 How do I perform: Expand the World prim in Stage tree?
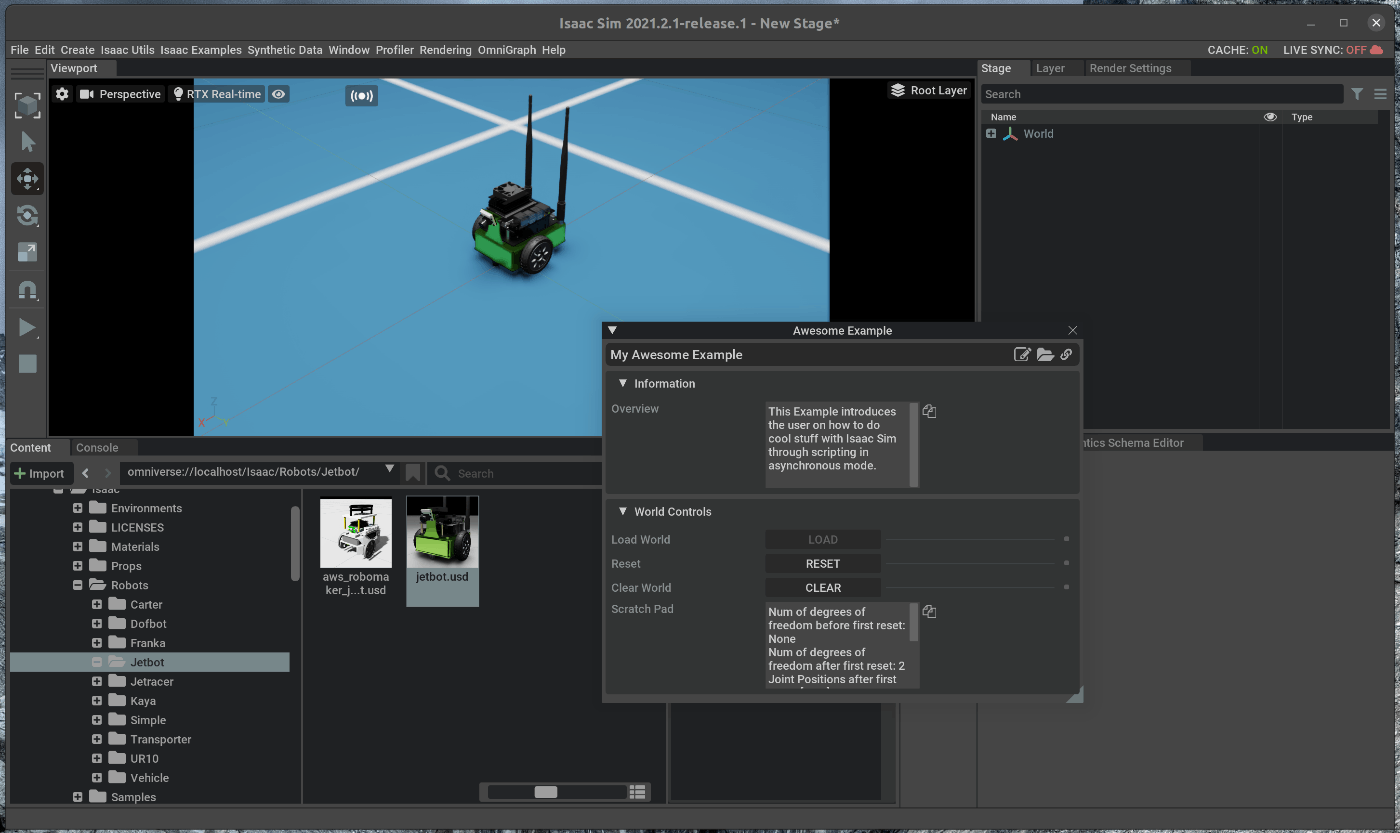tap(991, 133)
